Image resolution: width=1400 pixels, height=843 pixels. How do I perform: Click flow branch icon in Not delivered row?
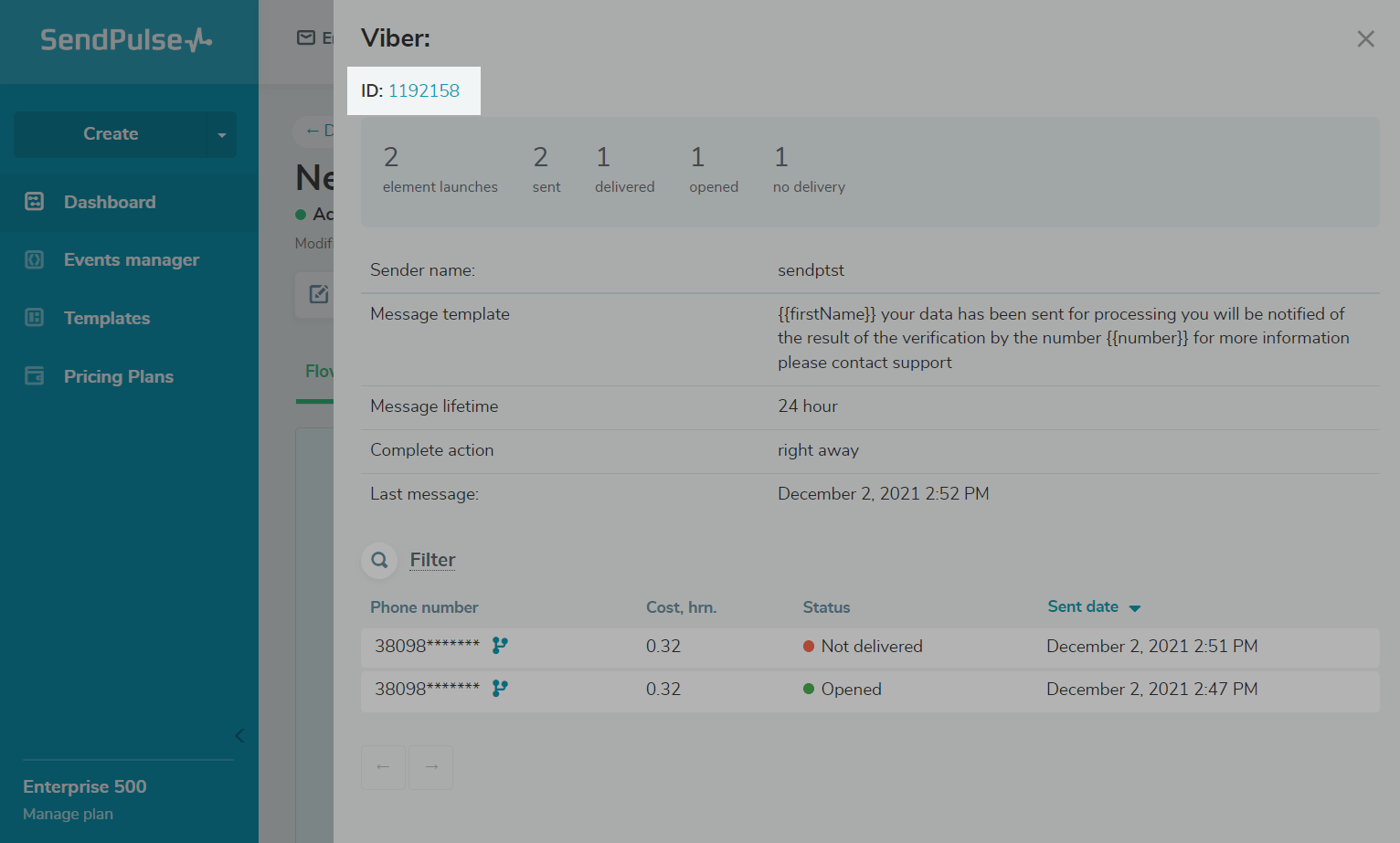(500, 646)
